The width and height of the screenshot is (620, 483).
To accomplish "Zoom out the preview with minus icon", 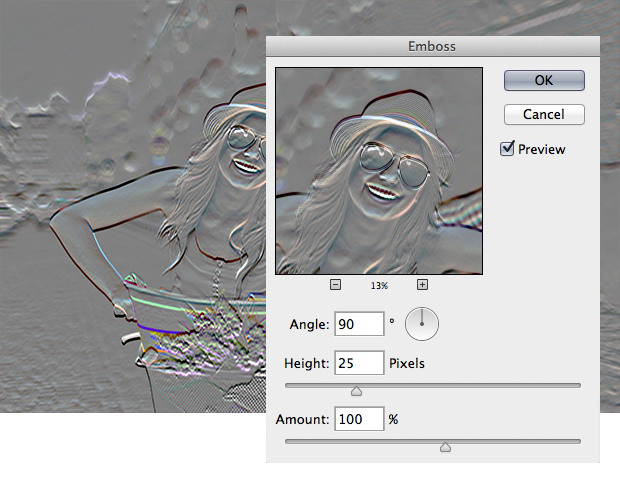I will click(x=335, y=285).
